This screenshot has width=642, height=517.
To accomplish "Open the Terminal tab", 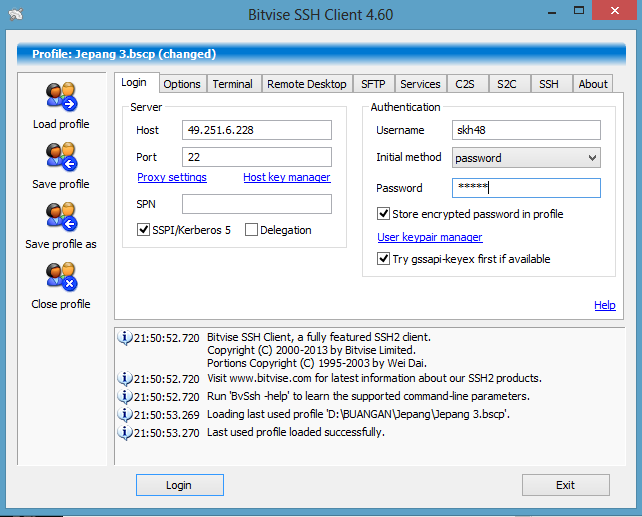I will tap(233, 84).
